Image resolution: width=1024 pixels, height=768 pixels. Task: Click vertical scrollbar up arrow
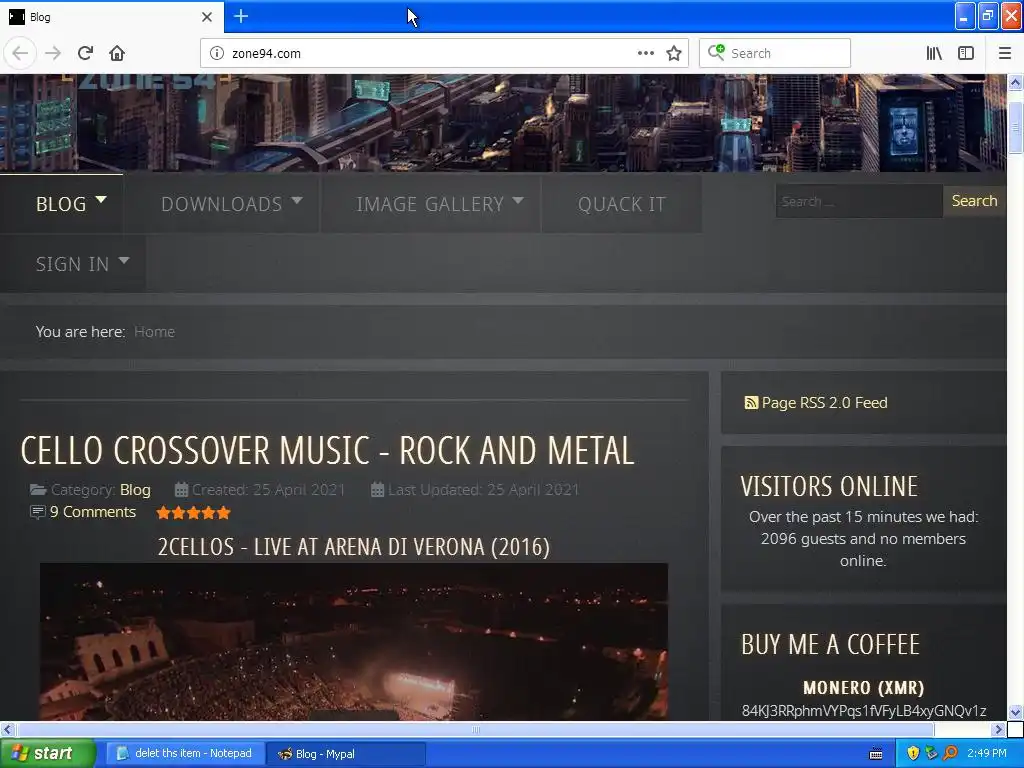coord(1015,82)
